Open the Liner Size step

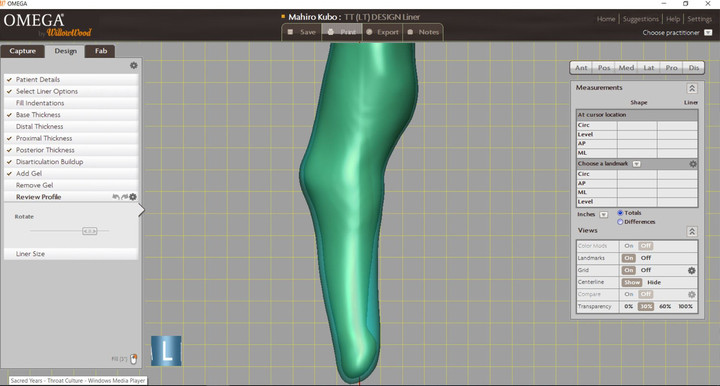coord(71,254)
